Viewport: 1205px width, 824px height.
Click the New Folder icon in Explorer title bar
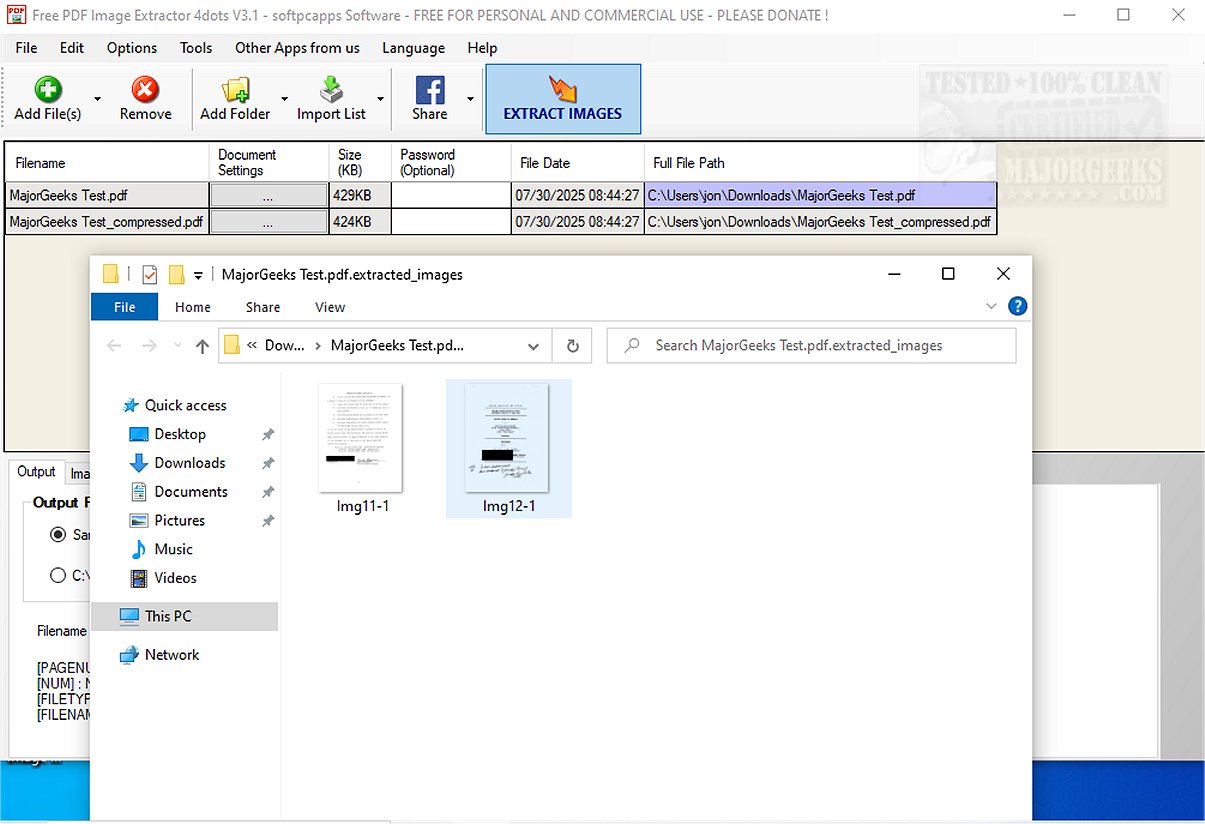tap(176, 274)
